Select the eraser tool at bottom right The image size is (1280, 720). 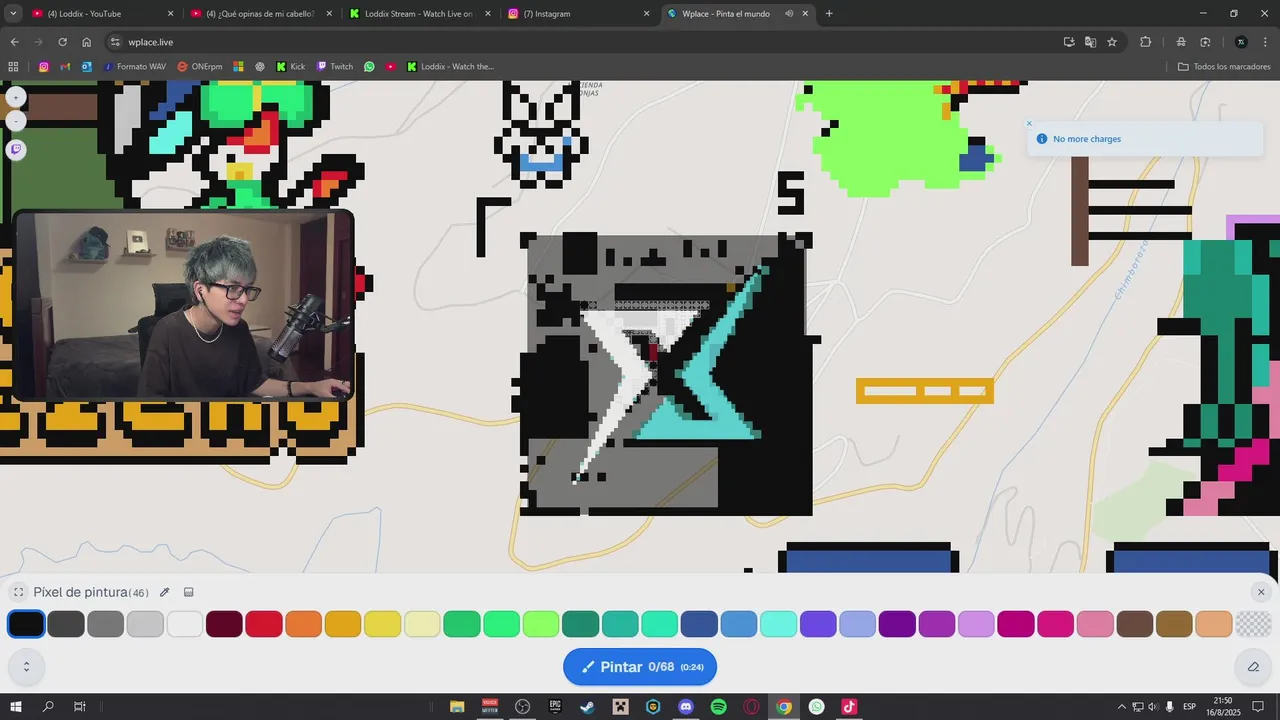tap(1253, 666)
